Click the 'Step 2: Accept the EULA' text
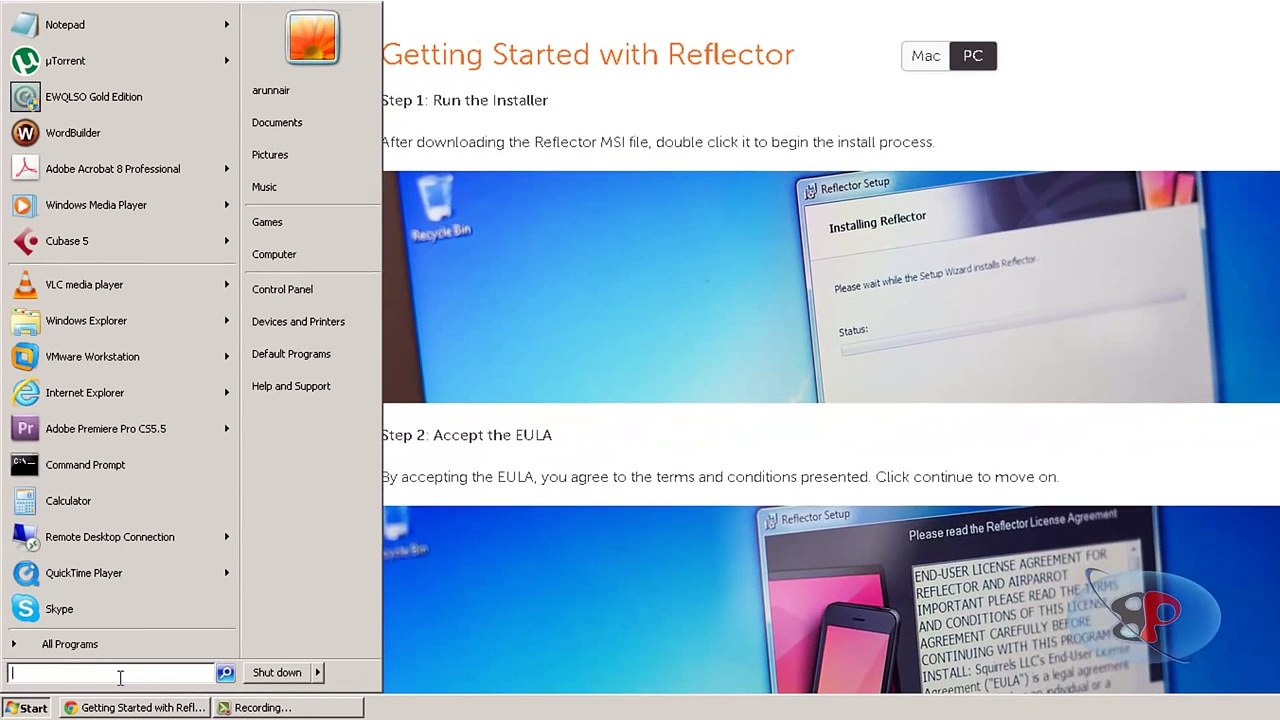Screen dimensions: 1280x720 (x=467, y=435)
